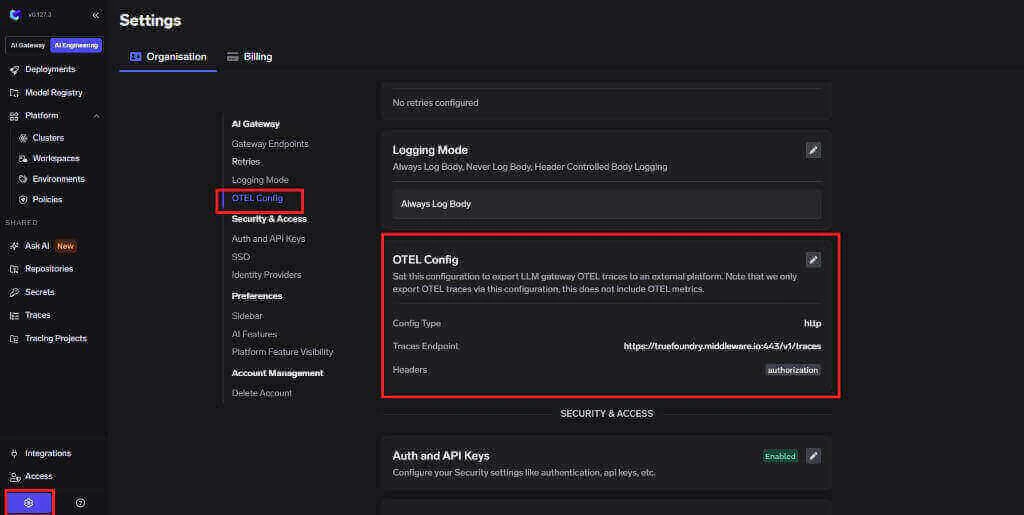
Task: Edit Auth and API Keys pencil icon
Action: [813, 456]
